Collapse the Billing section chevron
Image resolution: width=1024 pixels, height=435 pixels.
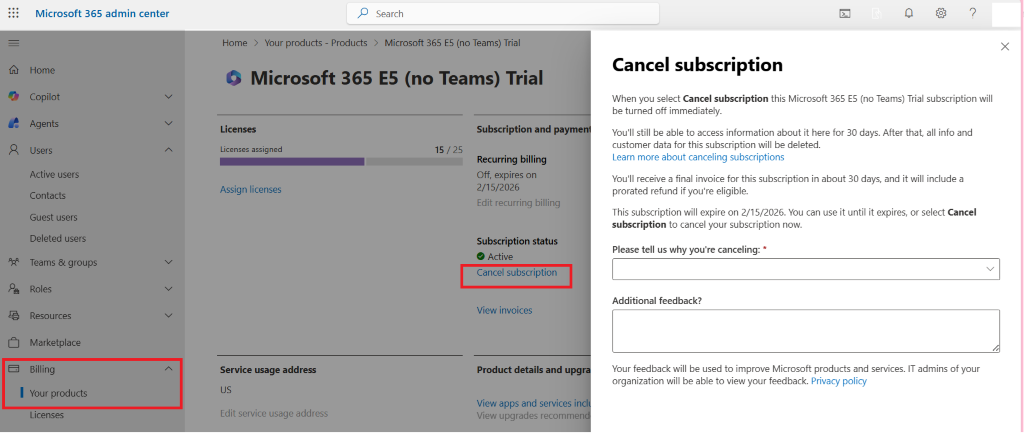168,369
